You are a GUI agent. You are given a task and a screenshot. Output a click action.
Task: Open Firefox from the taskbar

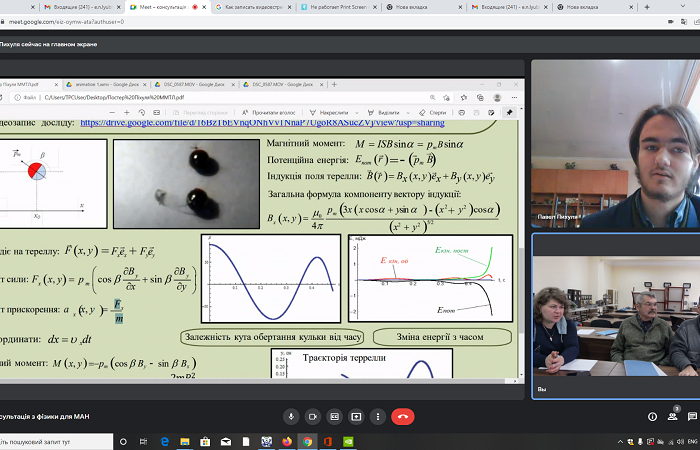point(285,441)
